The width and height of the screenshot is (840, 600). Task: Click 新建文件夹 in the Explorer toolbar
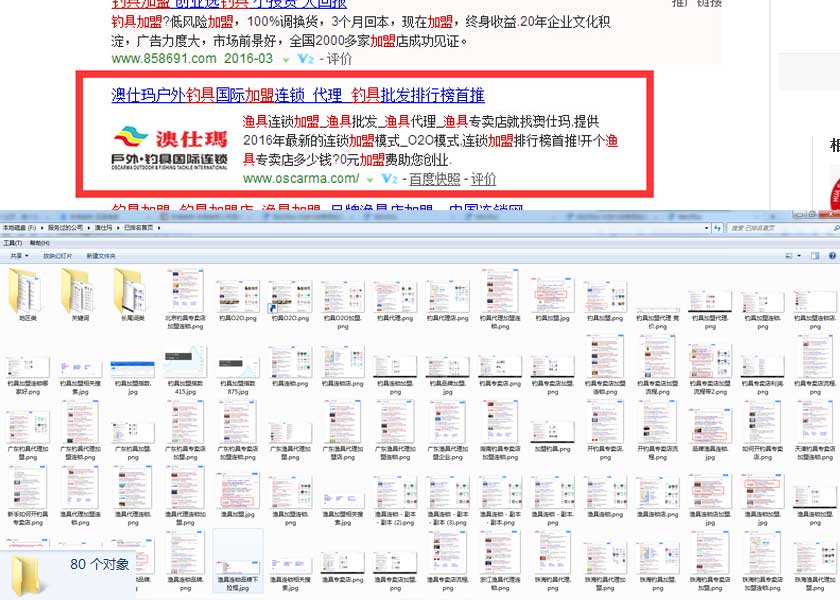click(101, 256)
